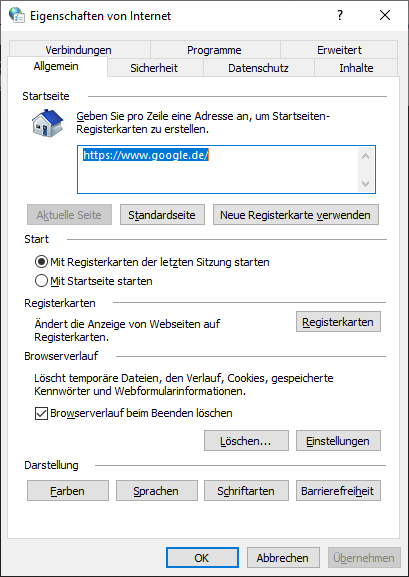
Task: Click the up arrow of the address box scrollbar
Action: coord(365,156)
